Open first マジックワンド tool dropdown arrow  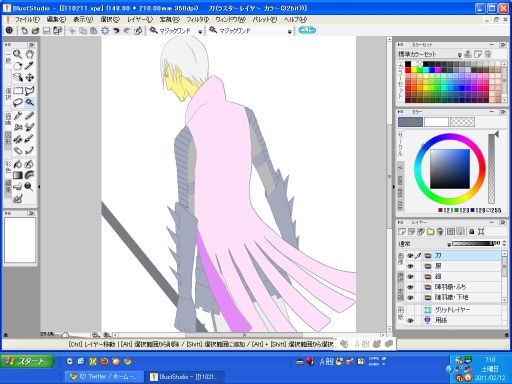coord(200,32)
